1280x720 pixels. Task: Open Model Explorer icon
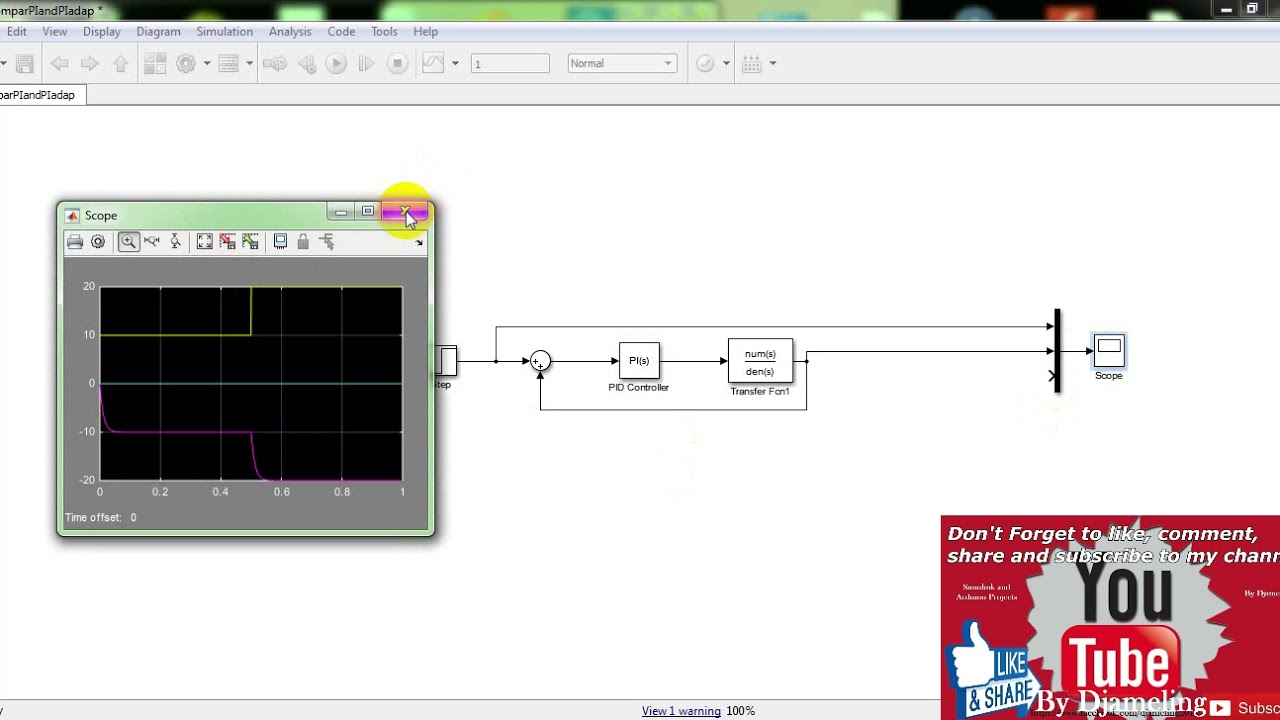(228, 63)
